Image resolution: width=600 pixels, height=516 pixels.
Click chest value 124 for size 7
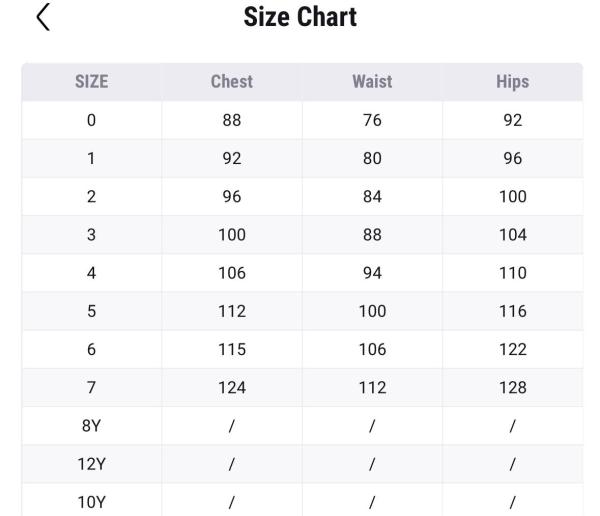pos(231,388)
